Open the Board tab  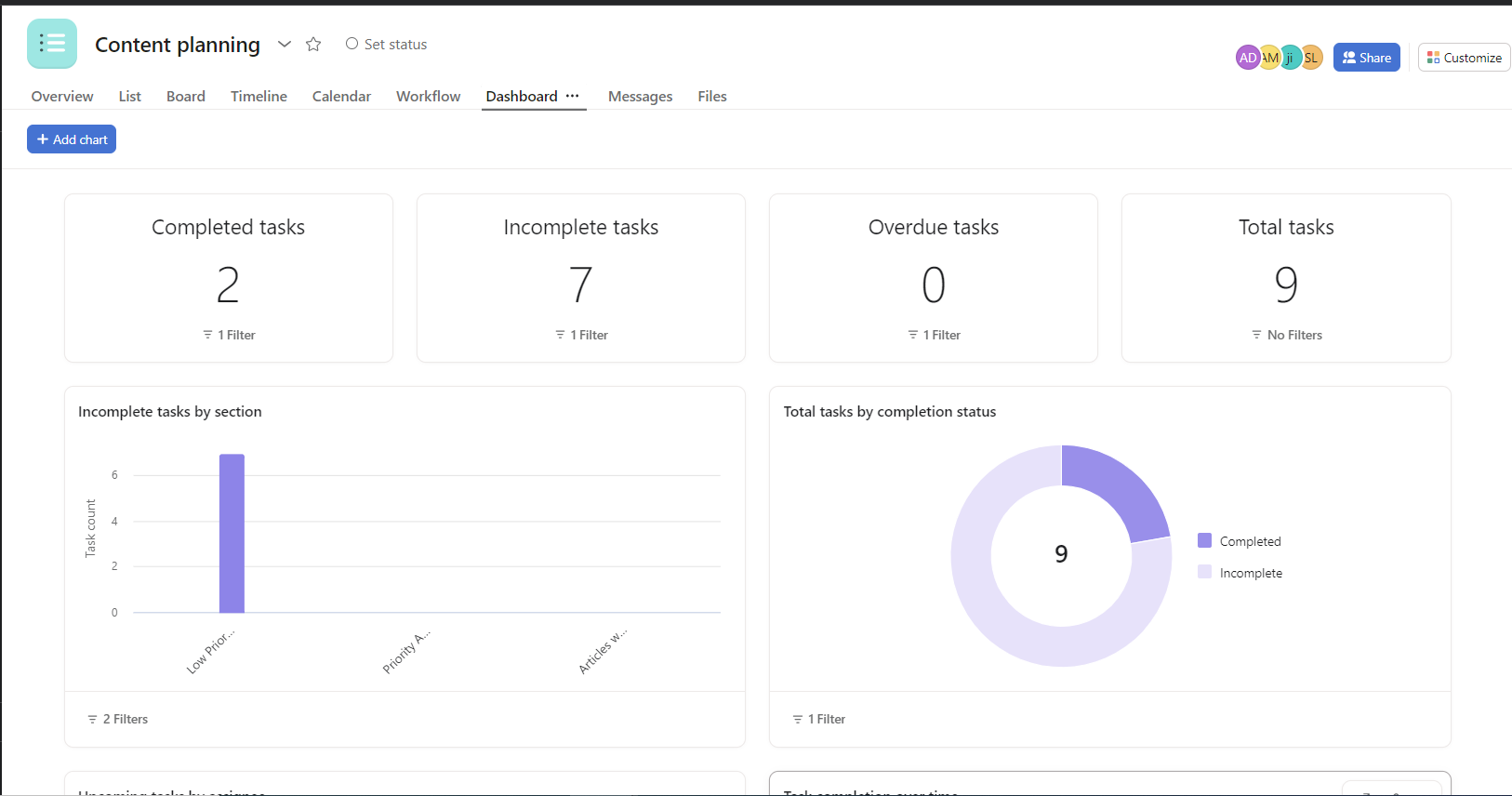[x=186, y=97]
